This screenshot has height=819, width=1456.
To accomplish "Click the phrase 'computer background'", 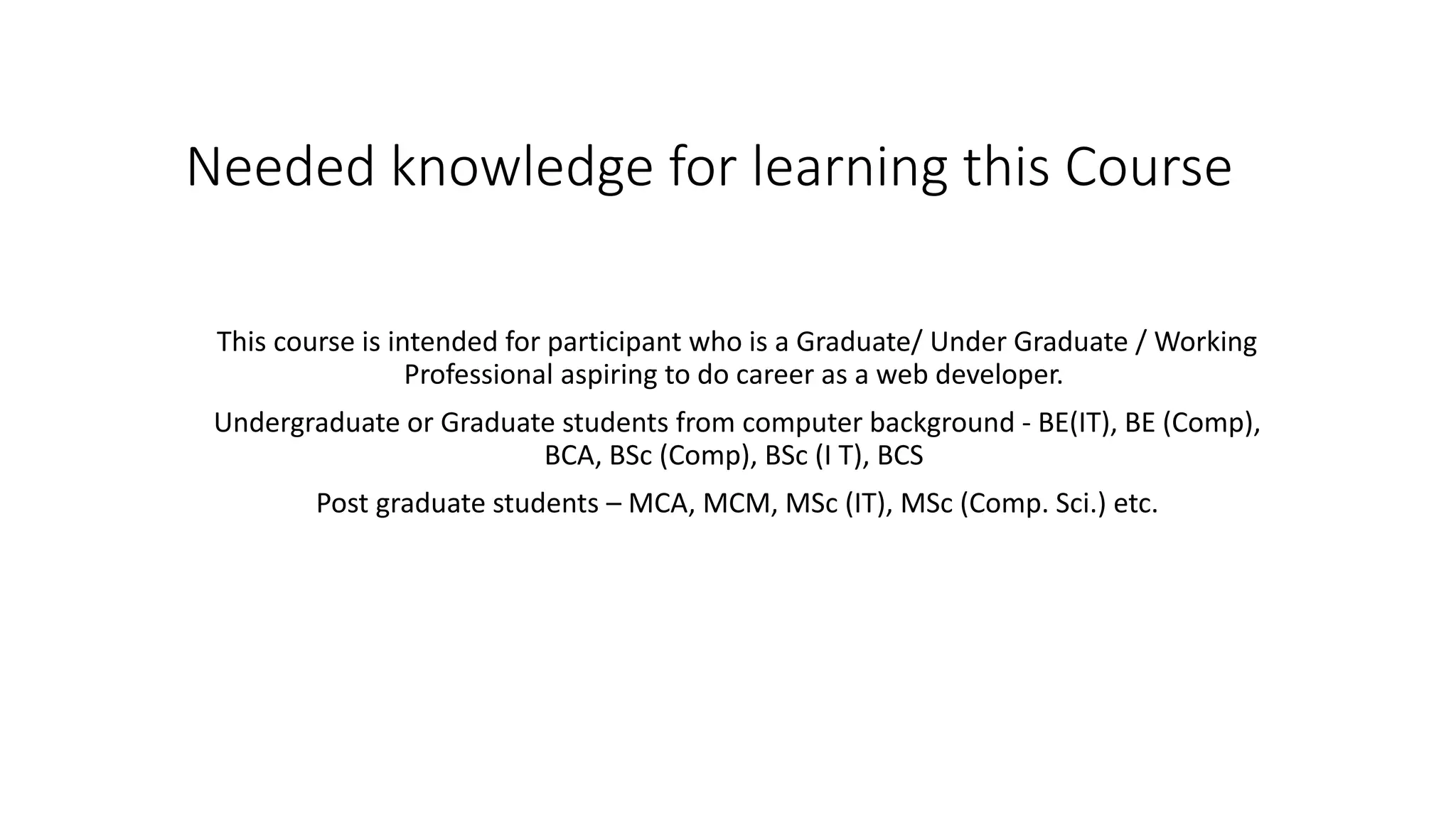I will tap(878, 423).
